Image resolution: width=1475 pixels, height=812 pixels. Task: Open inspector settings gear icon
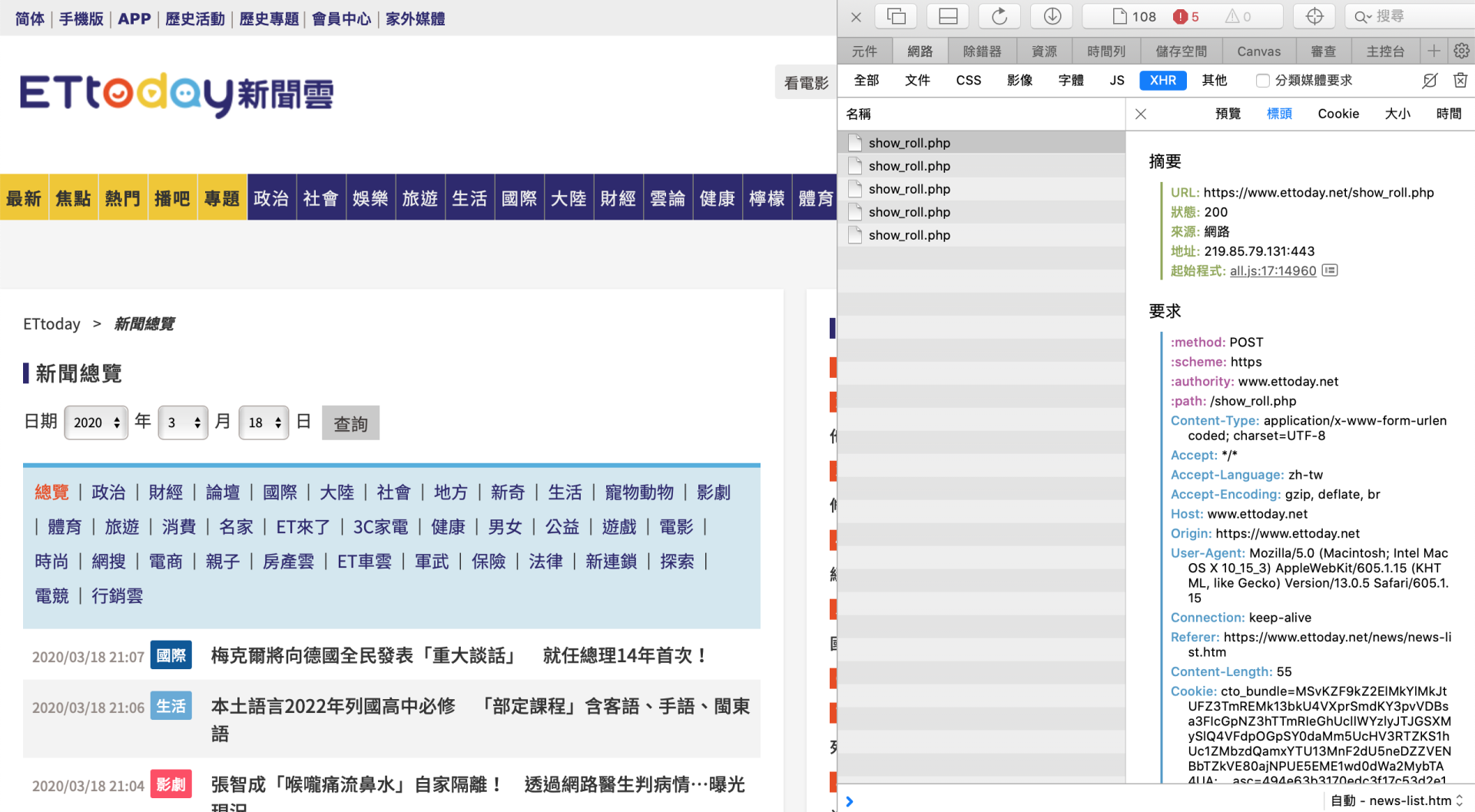(1461, 51)
